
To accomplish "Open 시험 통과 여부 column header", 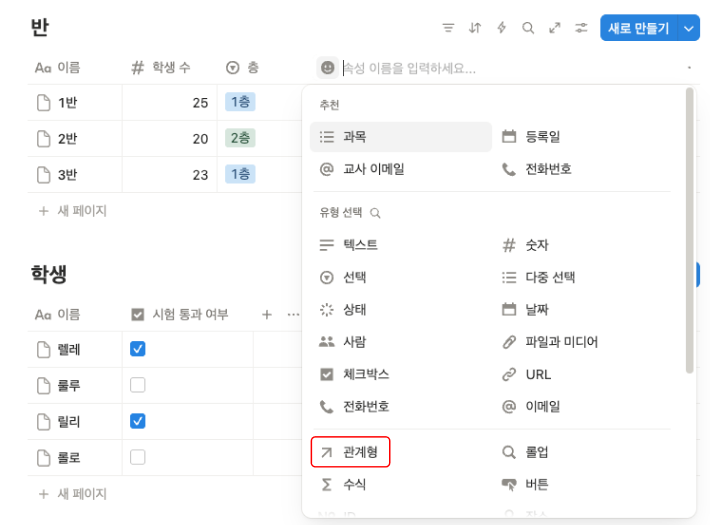I will pos(179,314).
